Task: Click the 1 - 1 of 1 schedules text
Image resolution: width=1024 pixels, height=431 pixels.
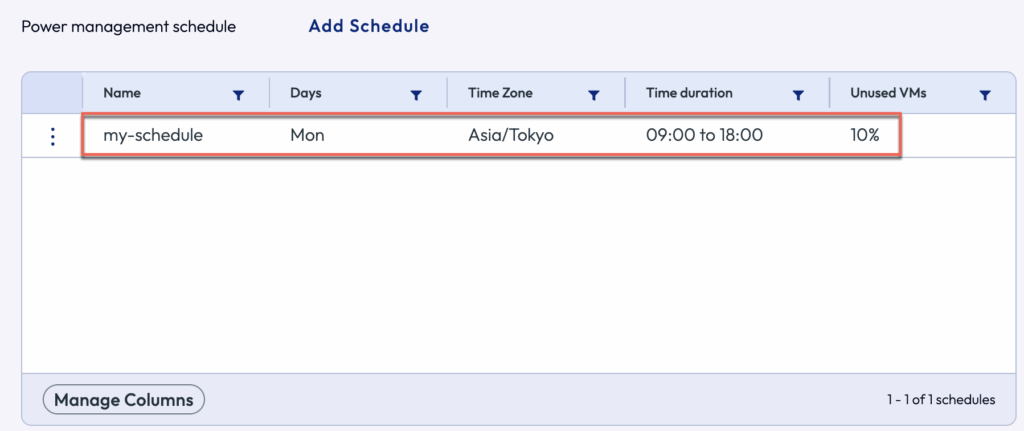Action: (940, 400)
